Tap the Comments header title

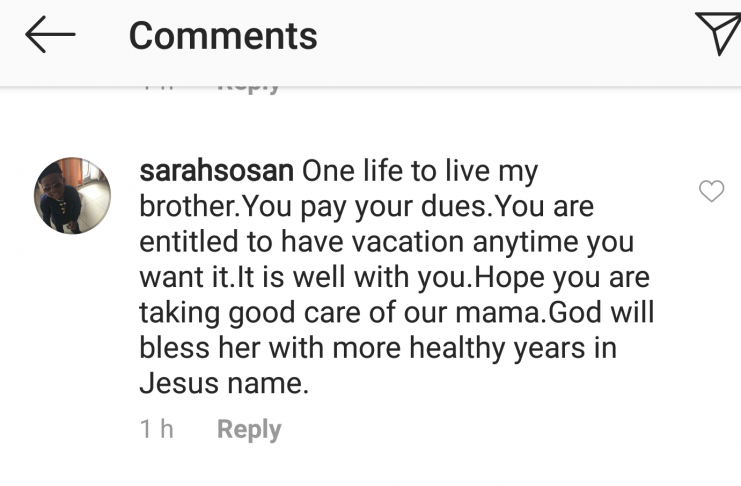(223, 37)
